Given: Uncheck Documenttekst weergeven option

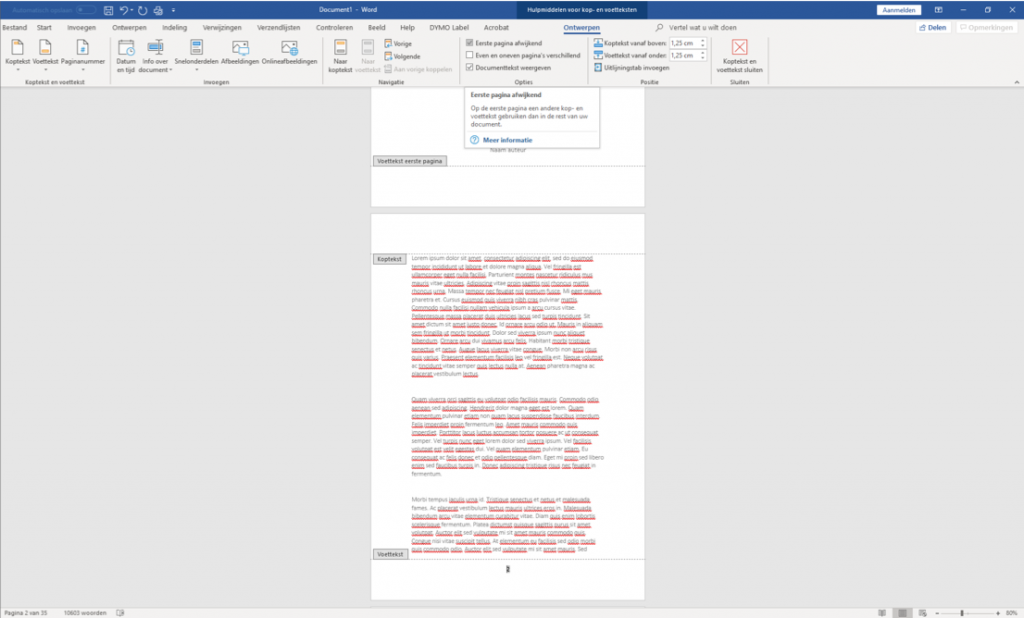Looking at the screenshot, I should point(470,68).
